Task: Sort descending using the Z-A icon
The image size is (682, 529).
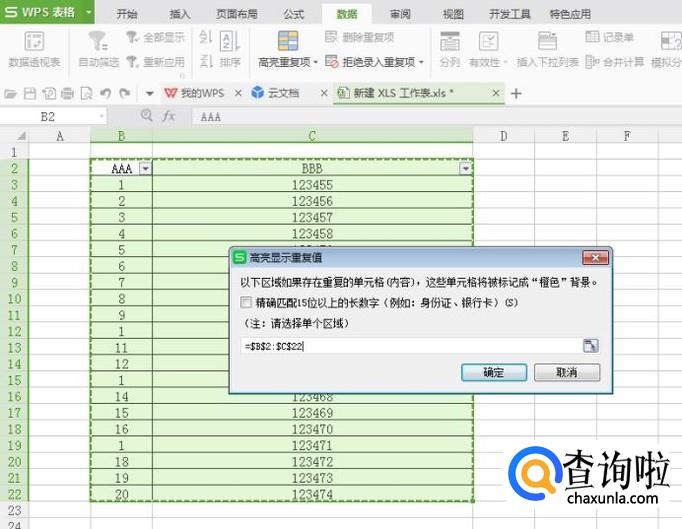Action: click(x=205, y=61)
